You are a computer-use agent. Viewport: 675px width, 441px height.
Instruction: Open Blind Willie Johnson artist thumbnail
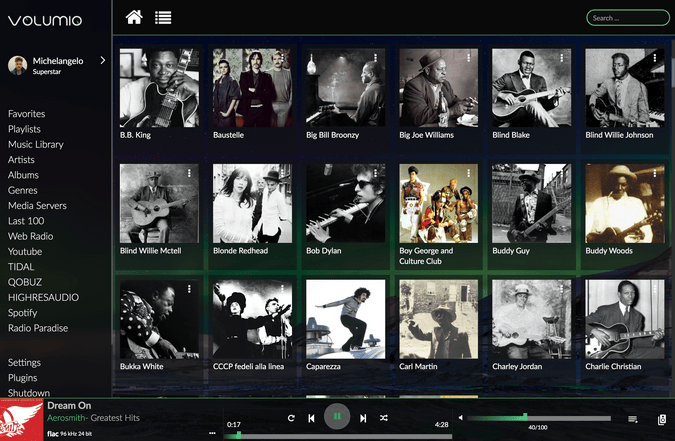point(624,88)
